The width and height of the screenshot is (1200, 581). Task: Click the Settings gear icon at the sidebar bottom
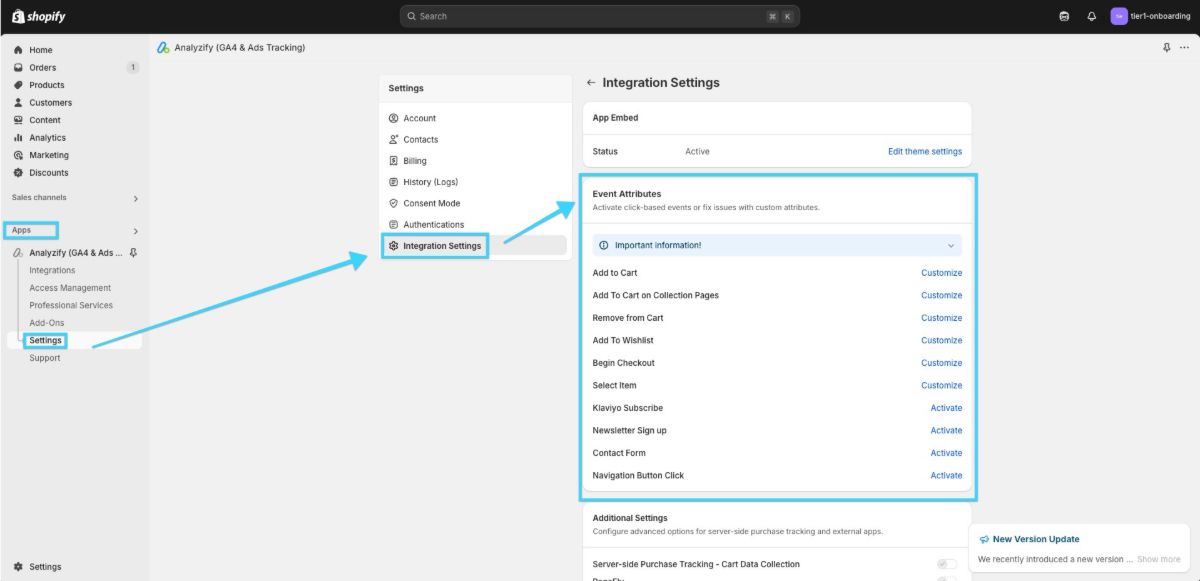[18, 566]
